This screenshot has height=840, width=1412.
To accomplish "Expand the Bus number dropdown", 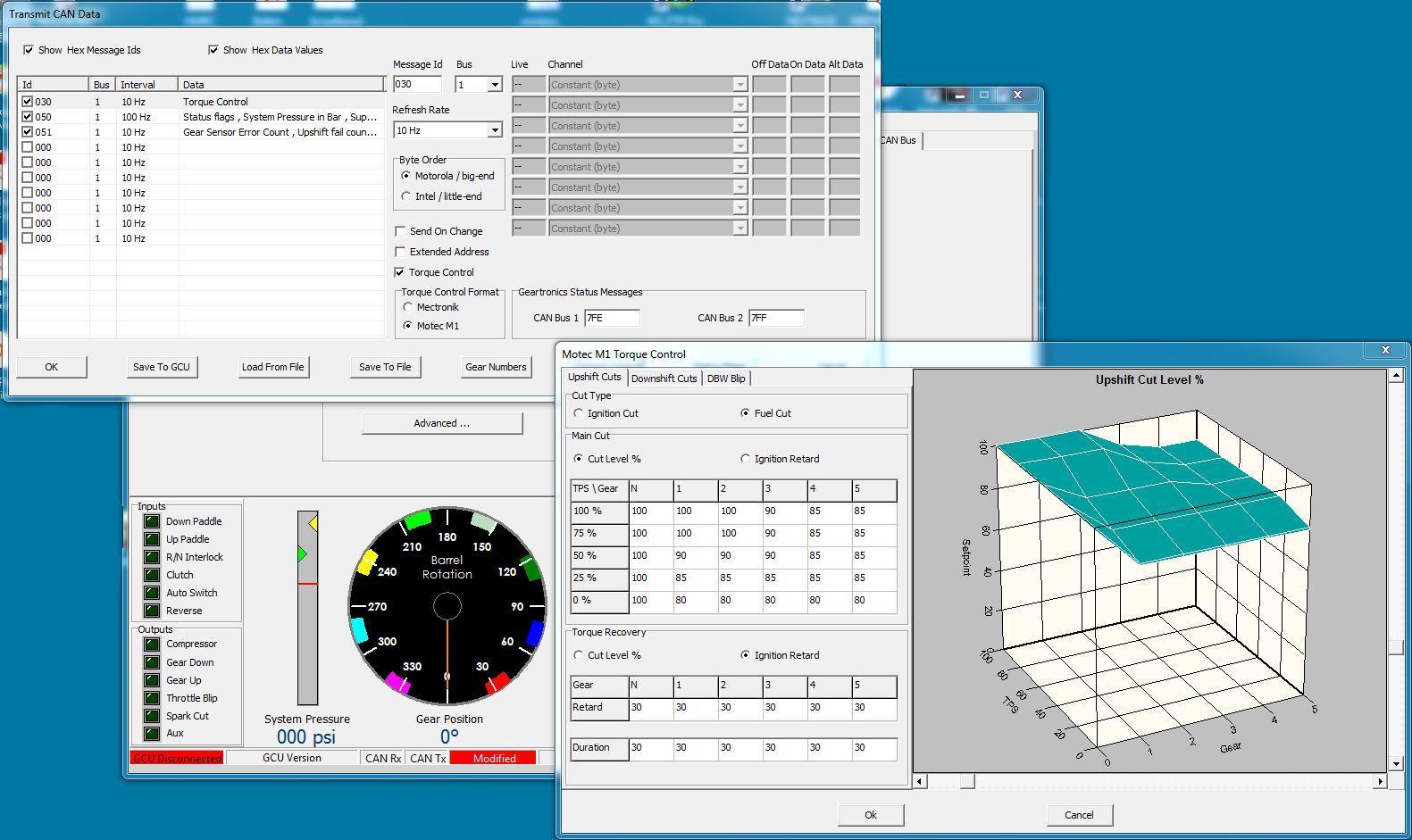I will tap(494, 85).
